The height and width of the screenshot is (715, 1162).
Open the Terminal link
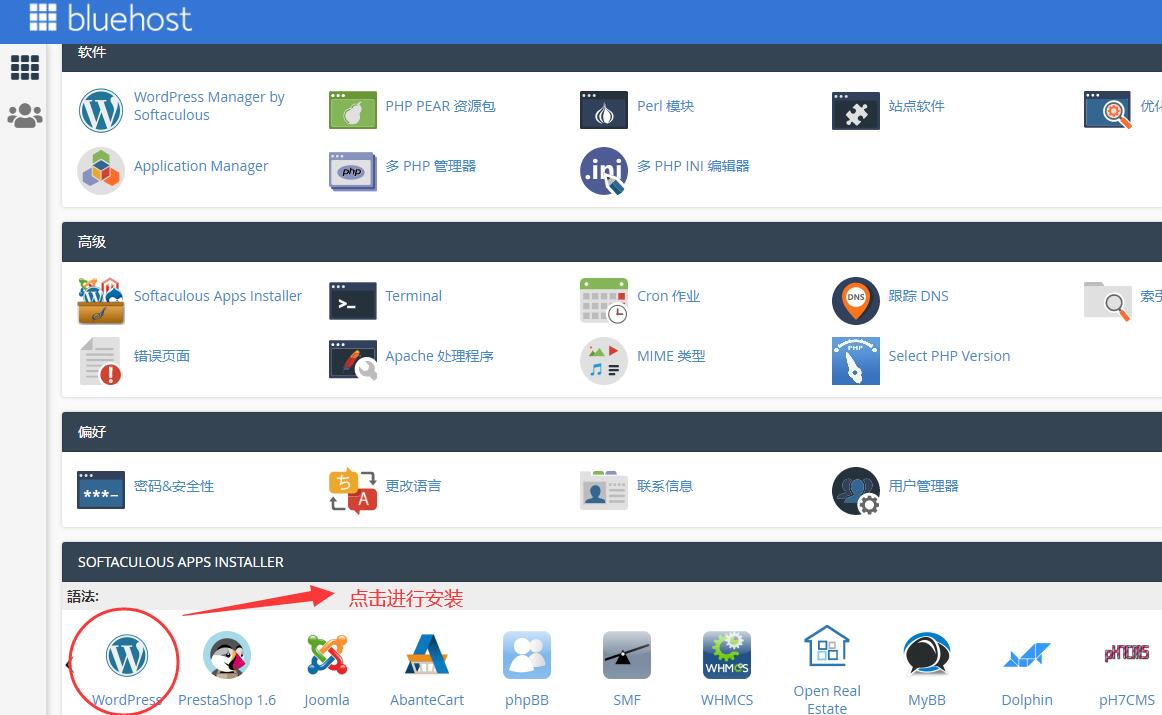pyautogui.click(x=414, y=296)
